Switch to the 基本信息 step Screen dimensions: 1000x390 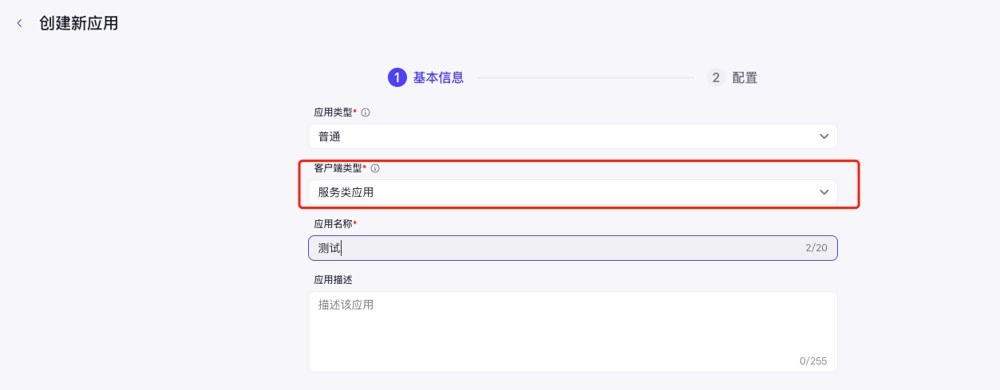(x=438, y=78)
